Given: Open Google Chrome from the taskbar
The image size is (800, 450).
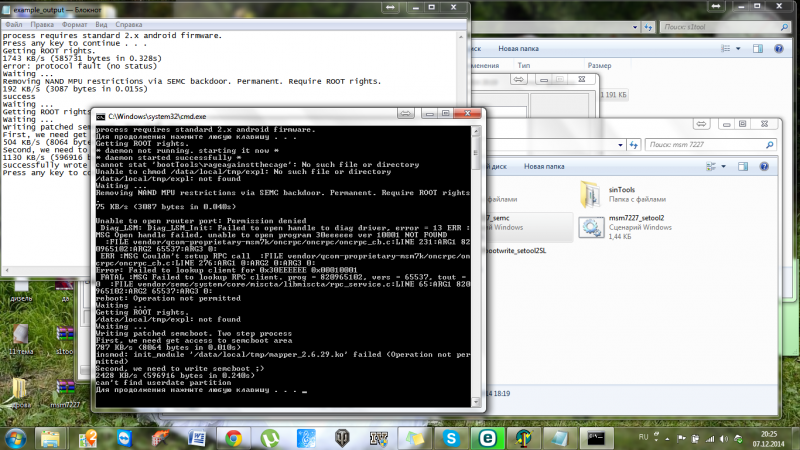Looking at the screenshot, I should pos(233,437).
